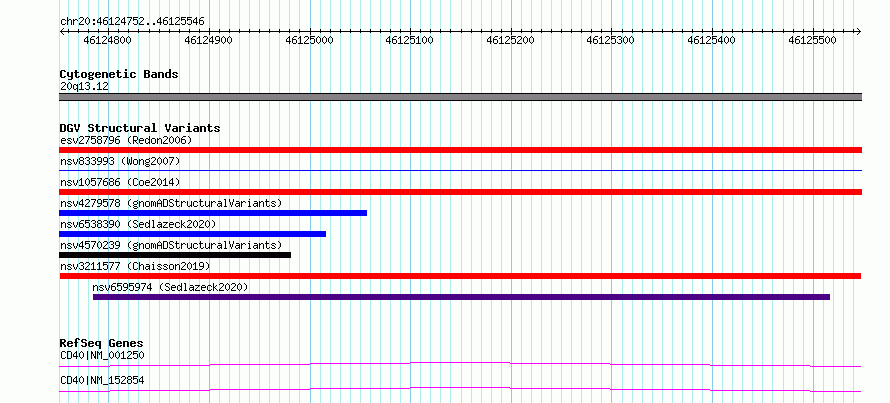Select the red bar under esv2758796

pyautogui.click(x=460, y=150)
